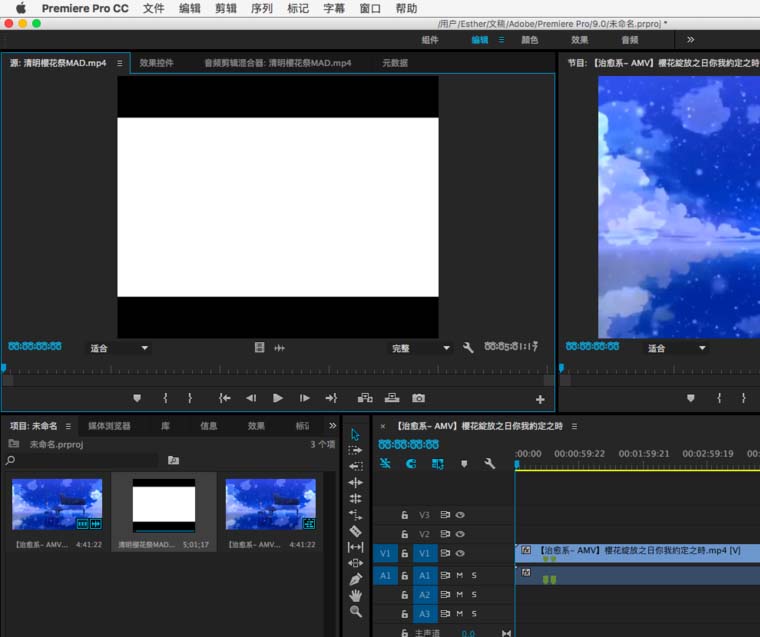This screenshot has height=637, width=760.
Task: Open the 字幕 menu
Action: point(334,8)
